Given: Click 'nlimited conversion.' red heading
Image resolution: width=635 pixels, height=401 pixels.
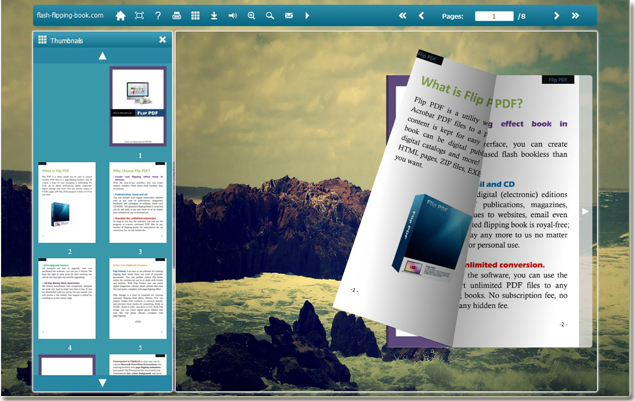Looking at the screenshot, I should (504, 265).
